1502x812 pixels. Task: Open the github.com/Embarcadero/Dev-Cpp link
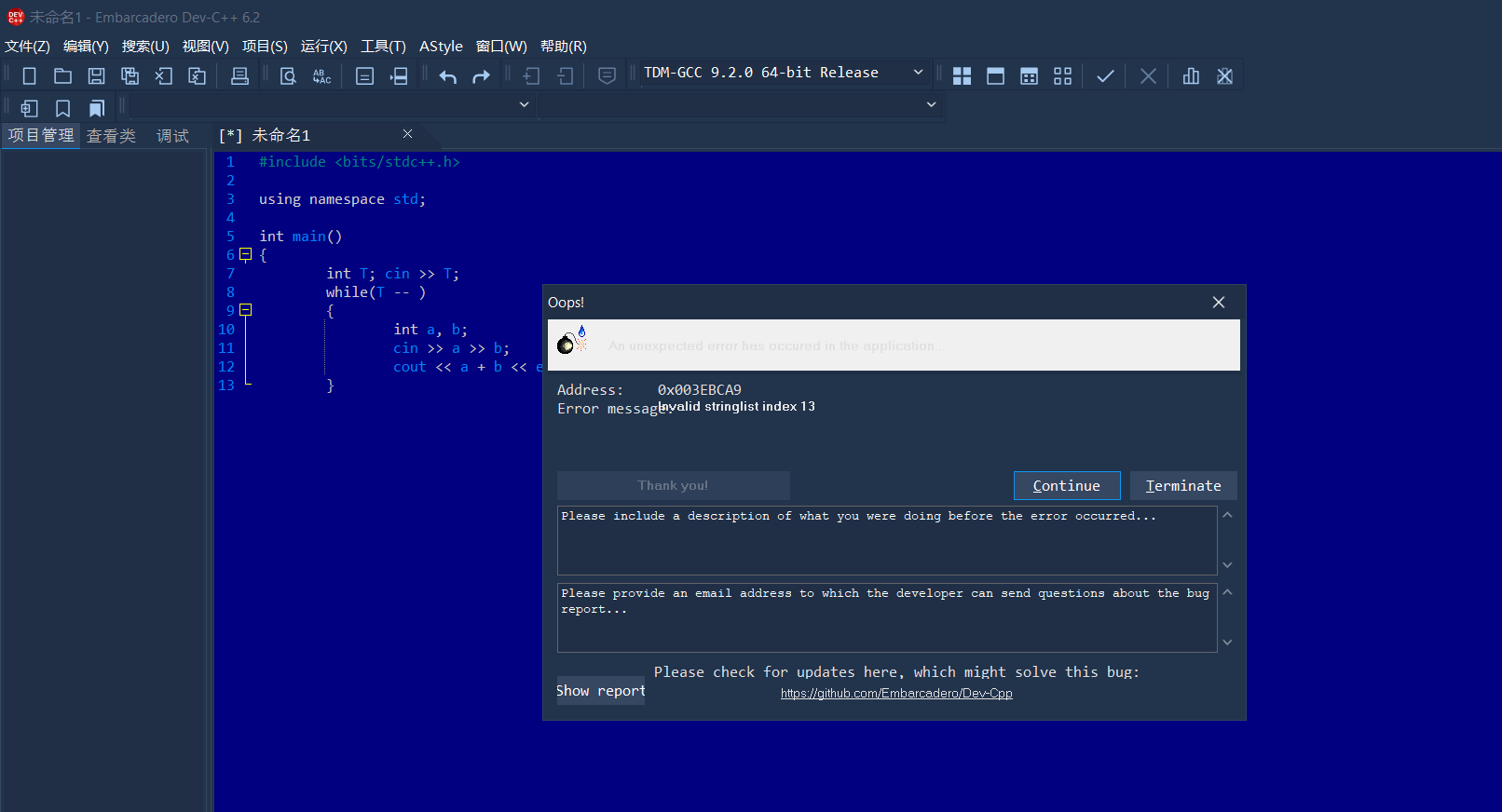[896, 694]
